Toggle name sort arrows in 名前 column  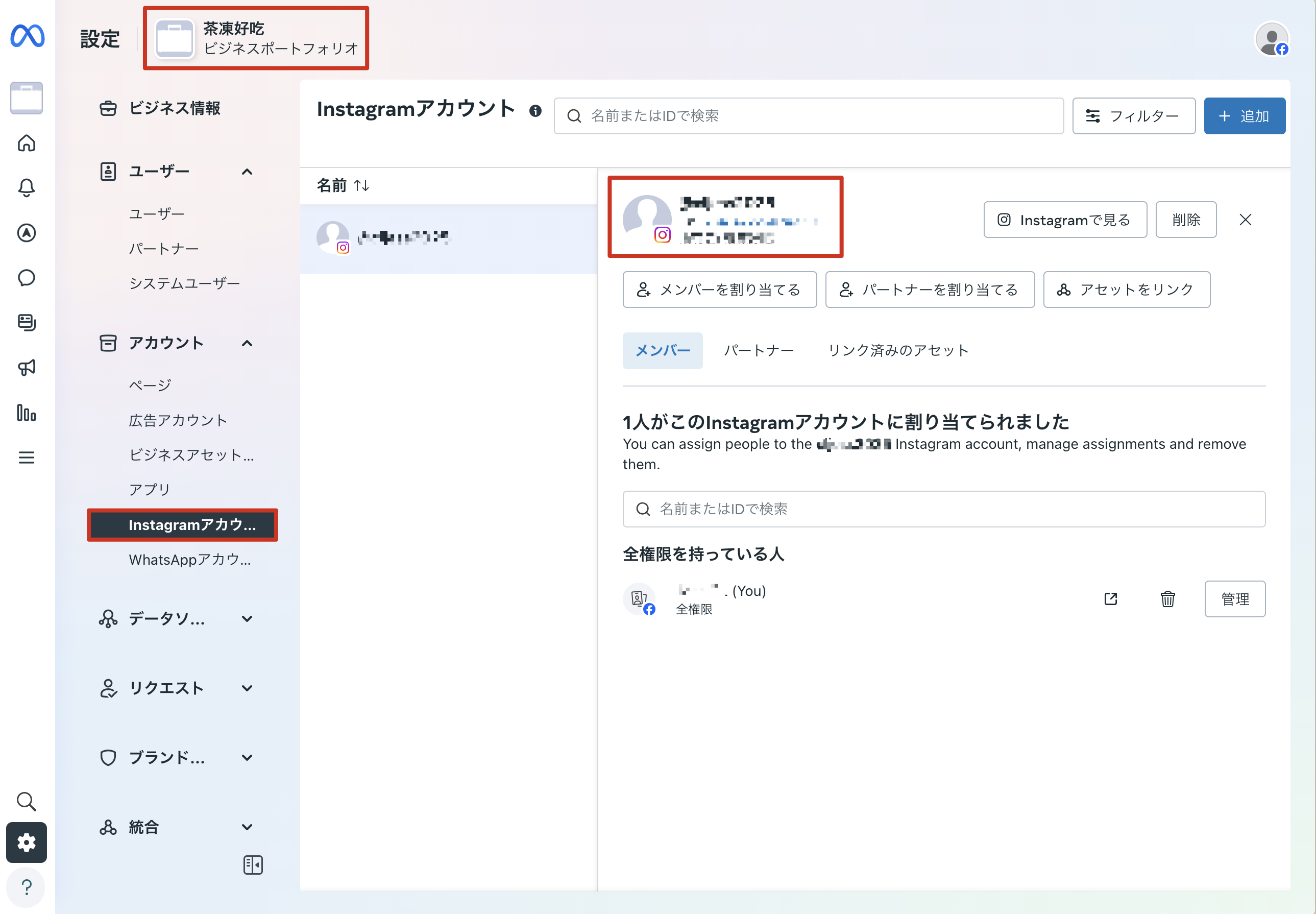361,185
